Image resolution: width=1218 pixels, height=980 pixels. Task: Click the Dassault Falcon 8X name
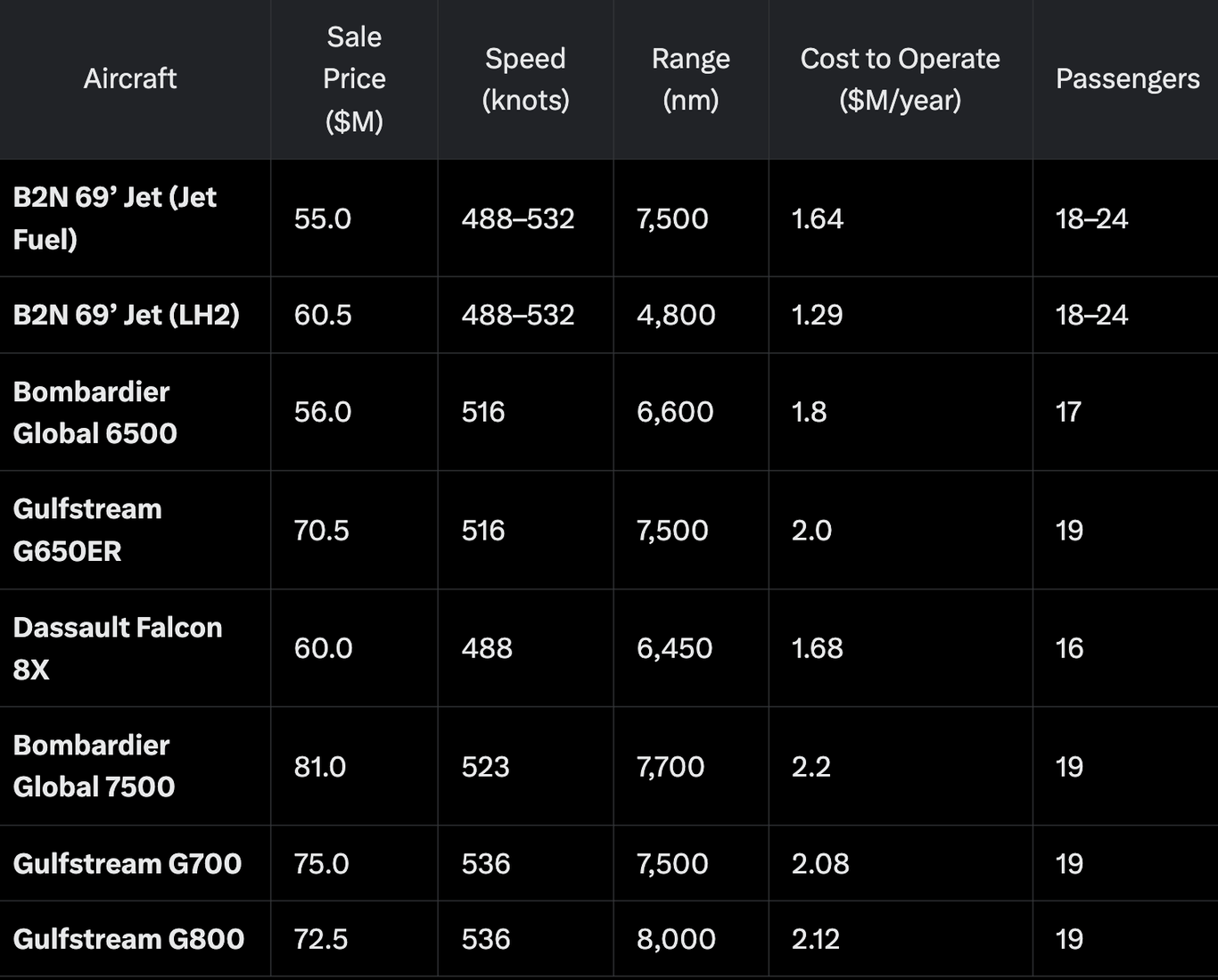tap(118, 647)
